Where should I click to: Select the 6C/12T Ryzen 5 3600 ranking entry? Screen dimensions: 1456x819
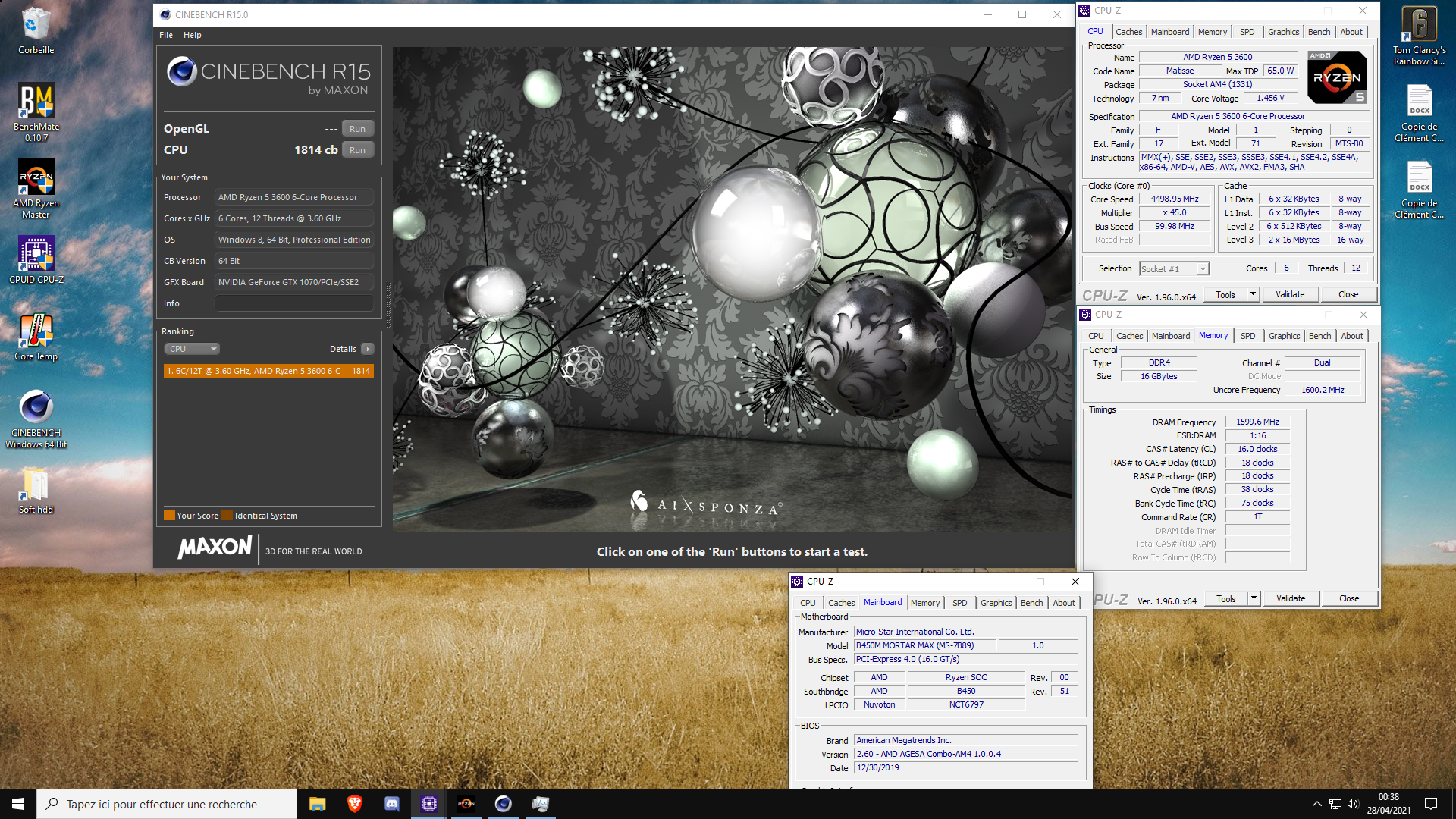point(268,371)
